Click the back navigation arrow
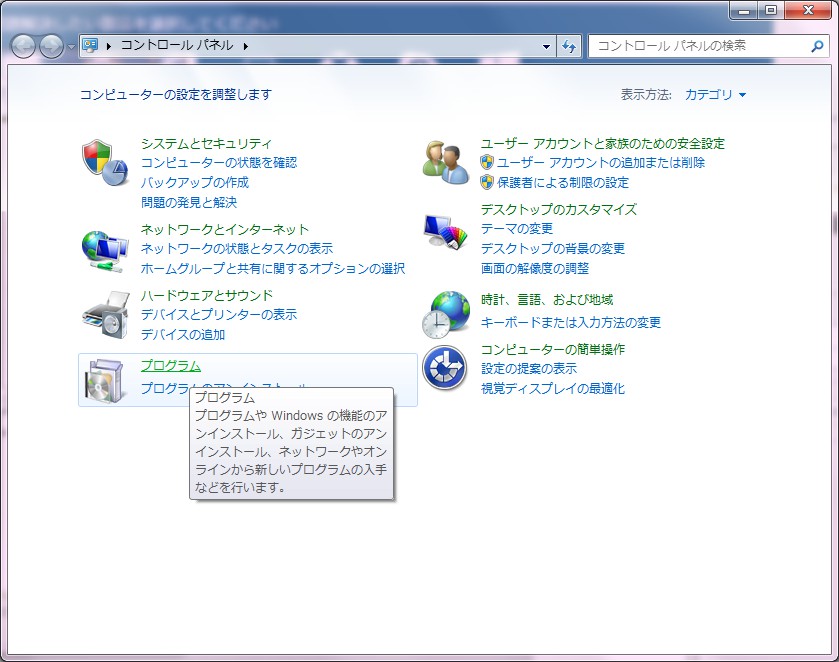This screenshot has width=839, height=662. coord(23,47)
